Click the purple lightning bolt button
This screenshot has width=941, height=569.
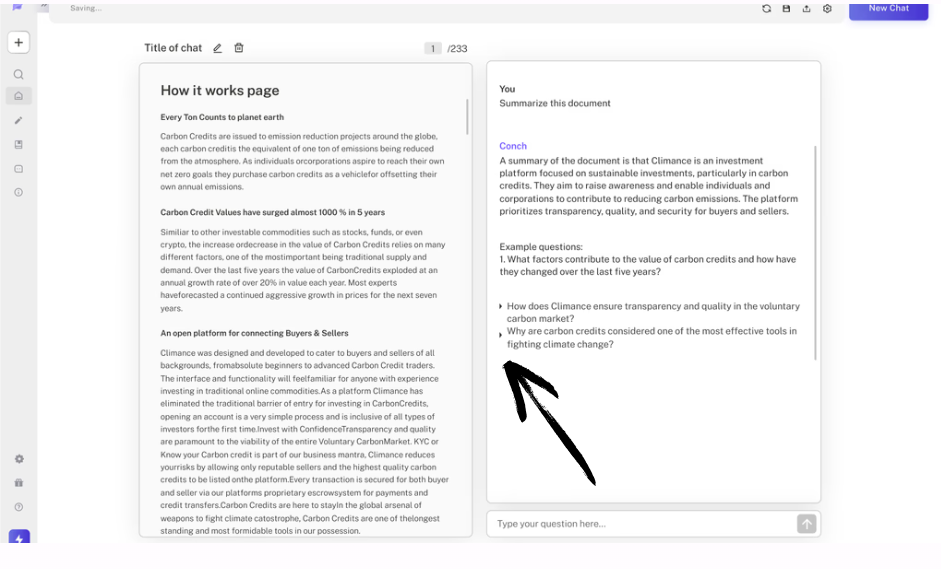click(19, 537)
